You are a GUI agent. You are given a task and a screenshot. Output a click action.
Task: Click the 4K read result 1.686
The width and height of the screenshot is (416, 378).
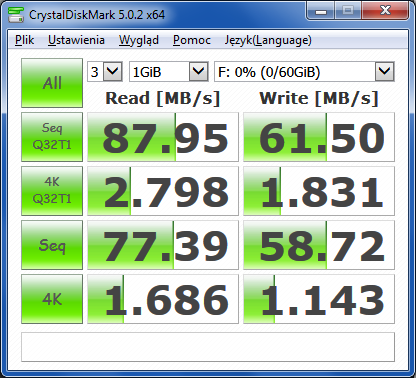click(x=163, y=299)
